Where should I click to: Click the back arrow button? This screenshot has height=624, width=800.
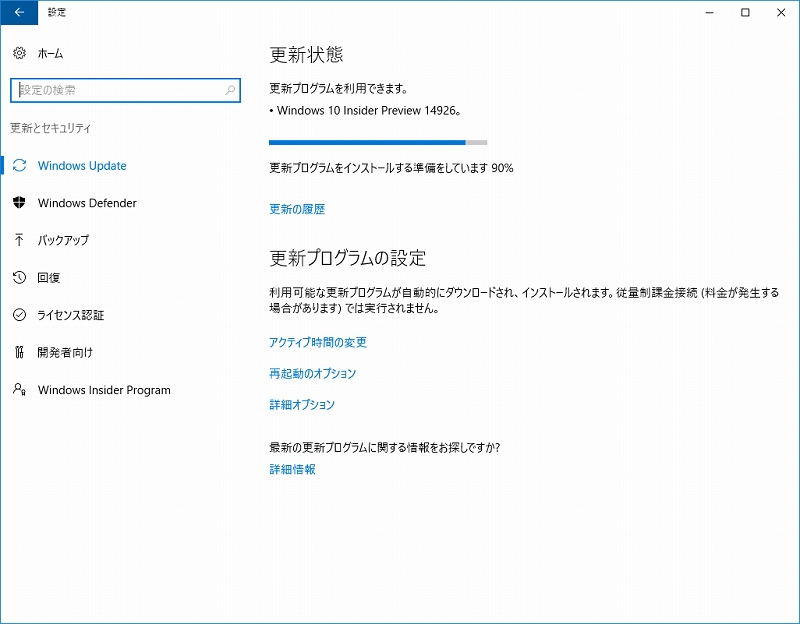tap(19, 12)
